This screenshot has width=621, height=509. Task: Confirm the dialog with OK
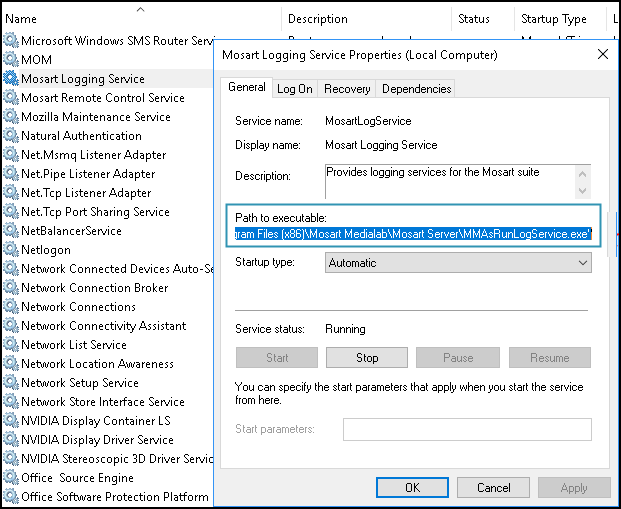point(412,488)
